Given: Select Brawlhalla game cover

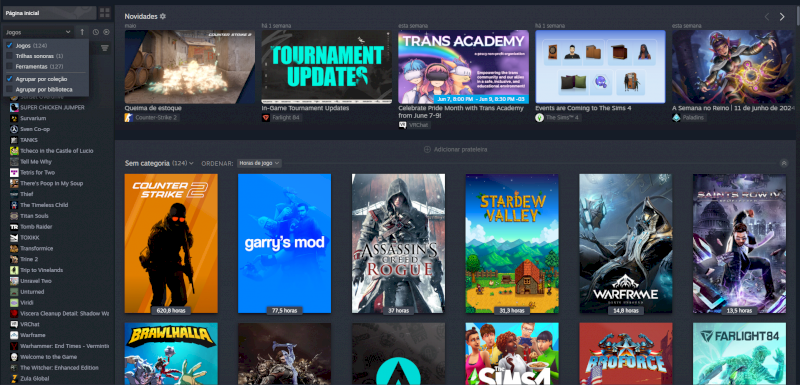Looking at the screenshot, I should coord(171,353).
